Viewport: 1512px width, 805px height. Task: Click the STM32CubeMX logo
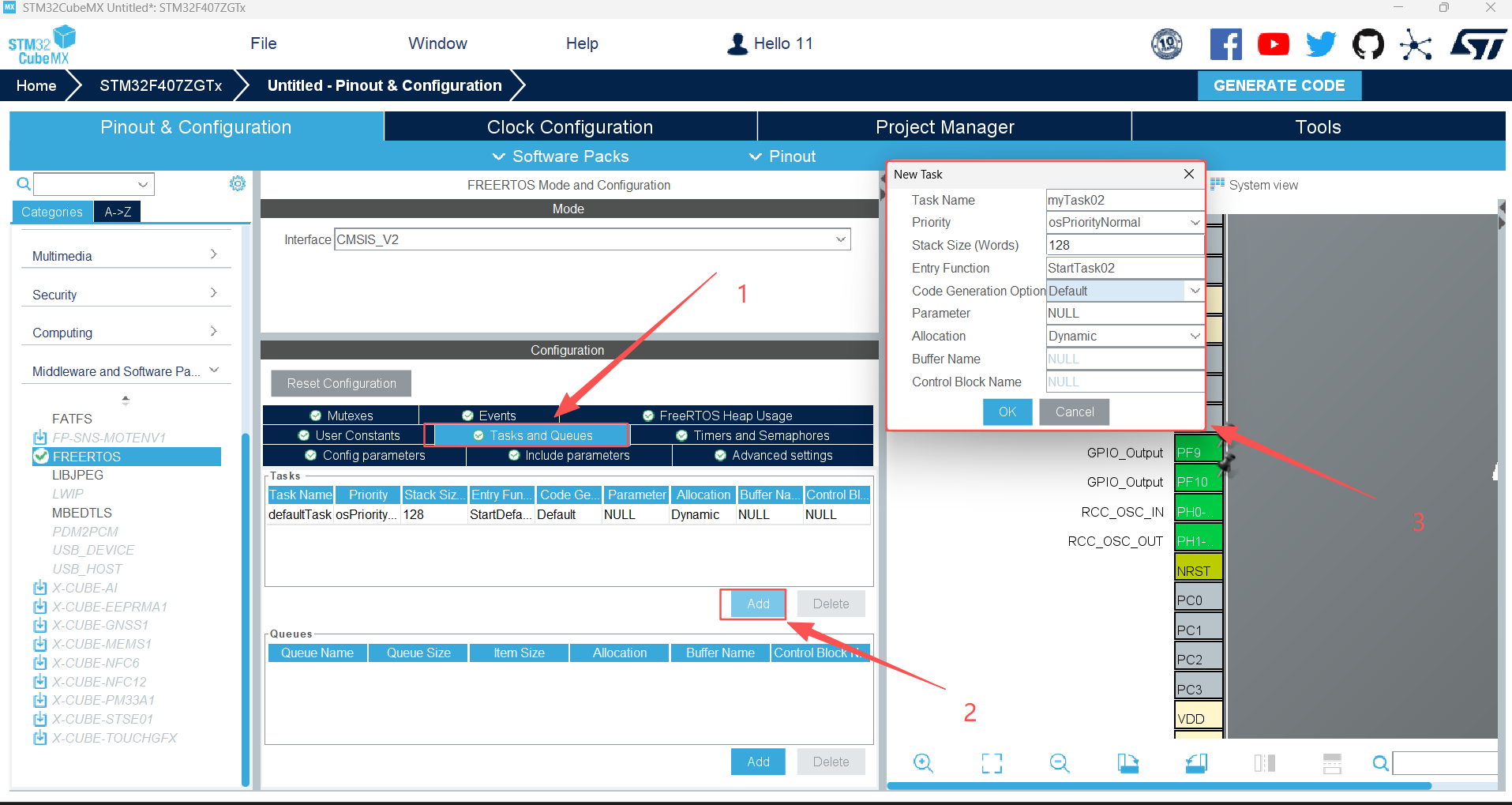click(x=42, y=45)
